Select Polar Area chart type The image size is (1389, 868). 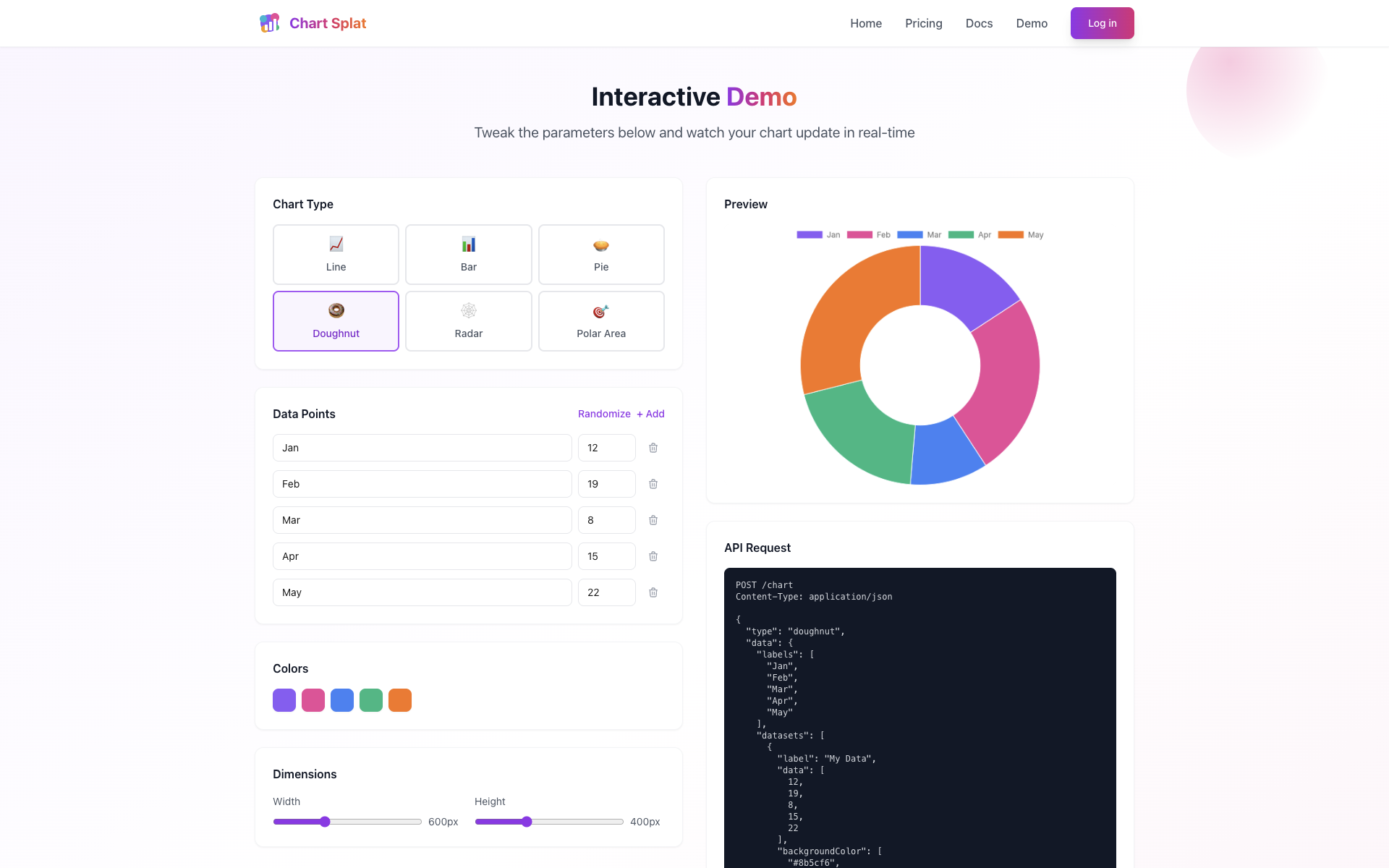[600, 320]
